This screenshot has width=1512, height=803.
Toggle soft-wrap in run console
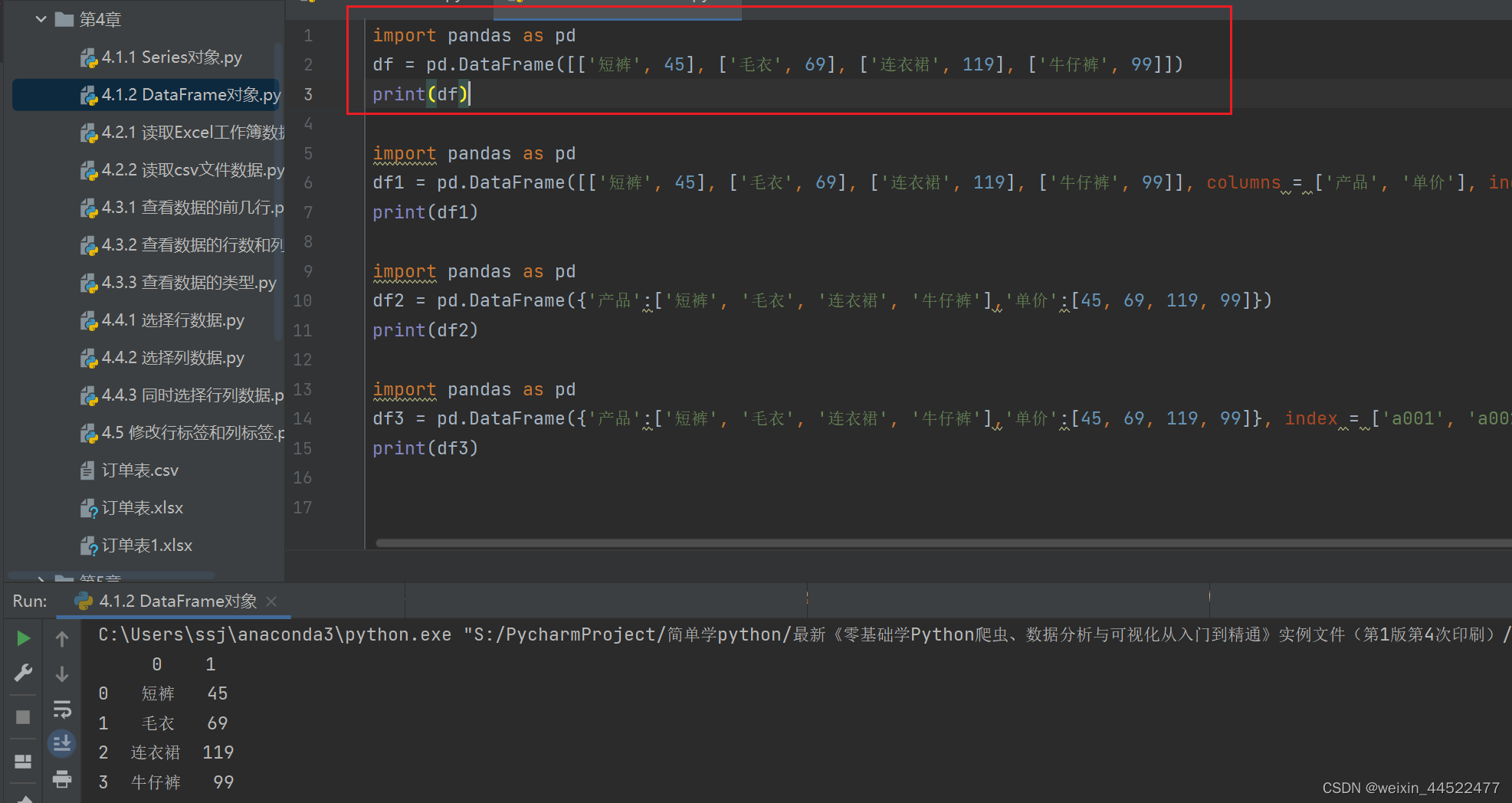(62, 709)
